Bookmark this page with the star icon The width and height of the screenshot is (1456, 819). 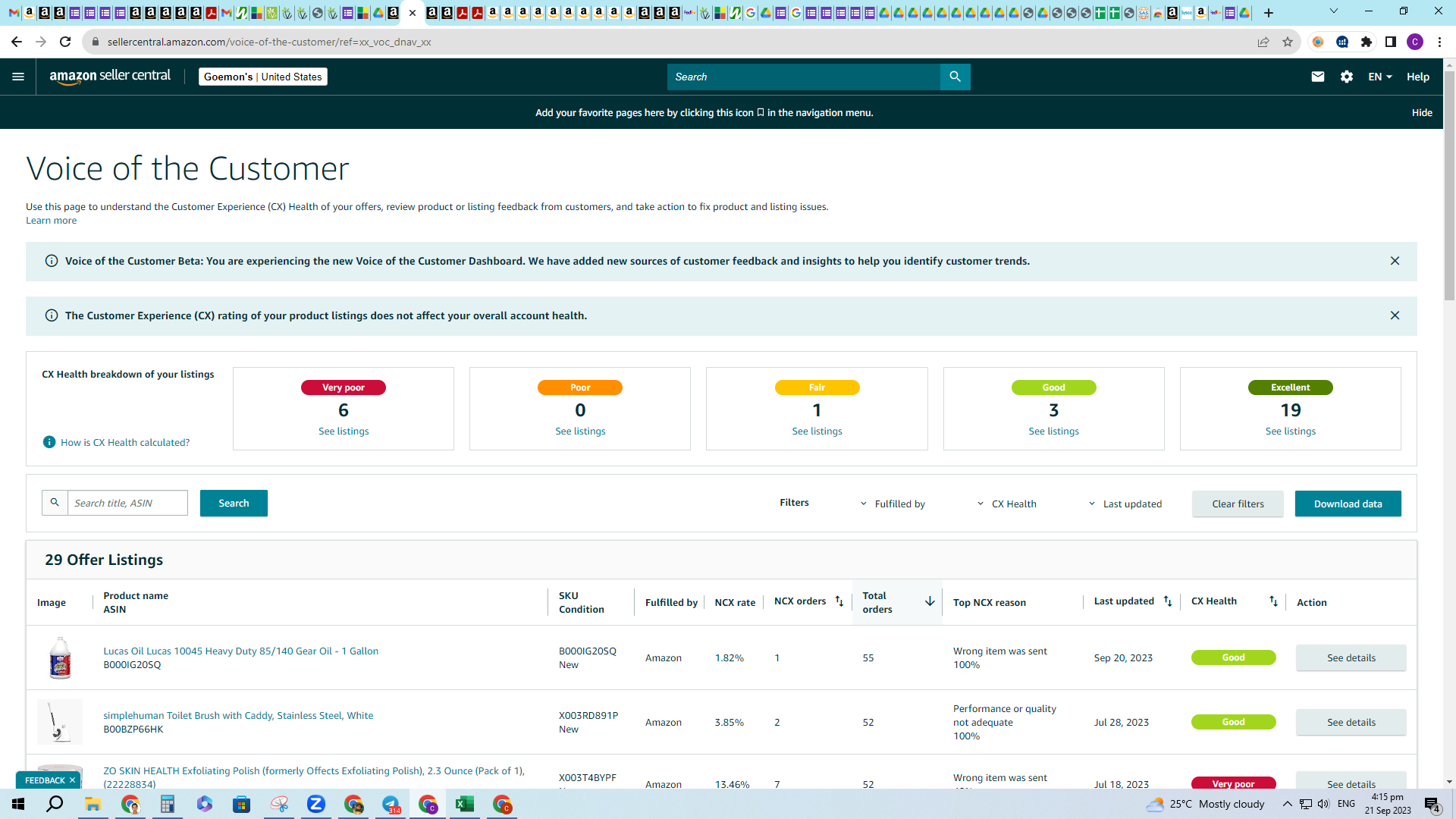point(1288,42)
